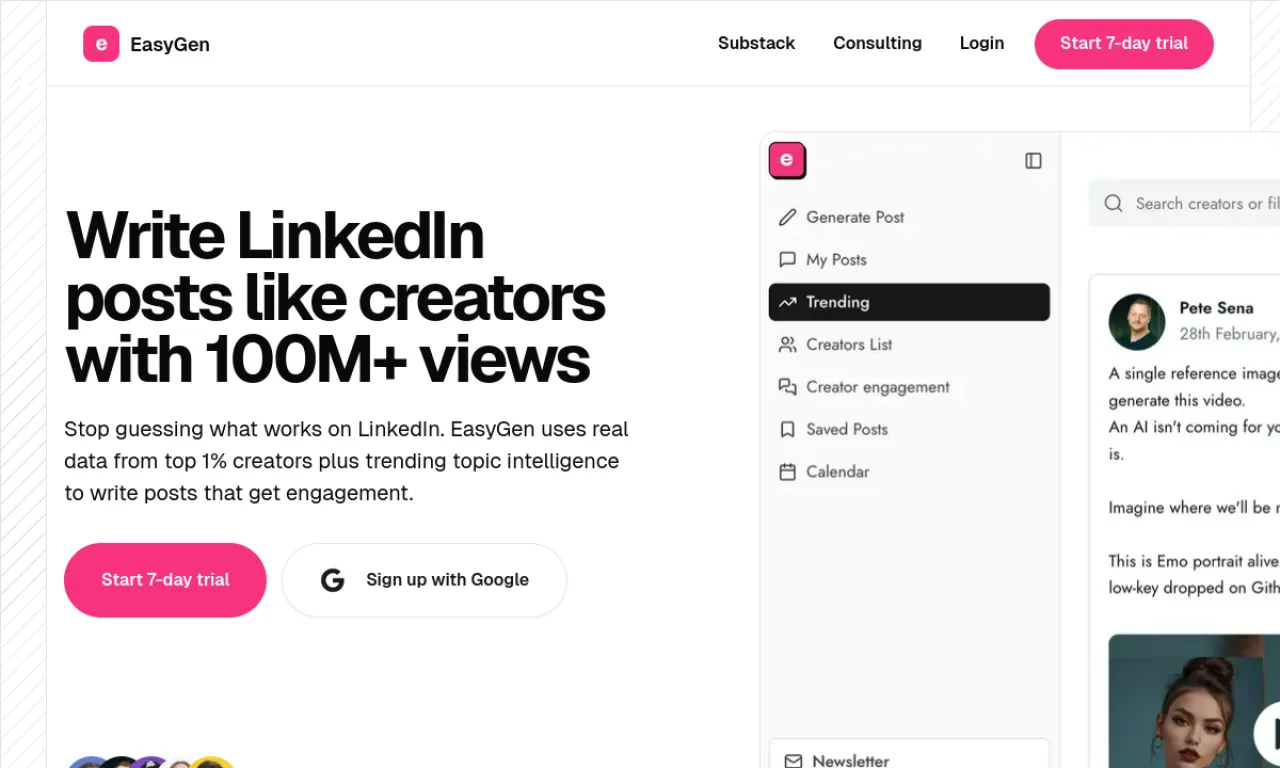
Task: Click the Generate Post pencil icon
Action: pos(788,217)
